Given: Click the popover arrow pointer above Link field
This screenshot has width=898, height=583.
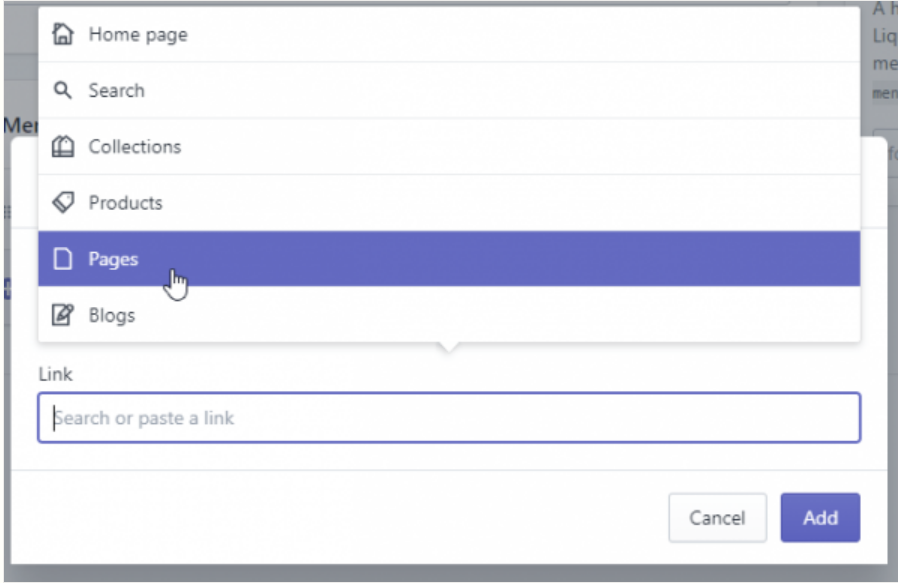Looking at the screenshot, I should (449, 347).
